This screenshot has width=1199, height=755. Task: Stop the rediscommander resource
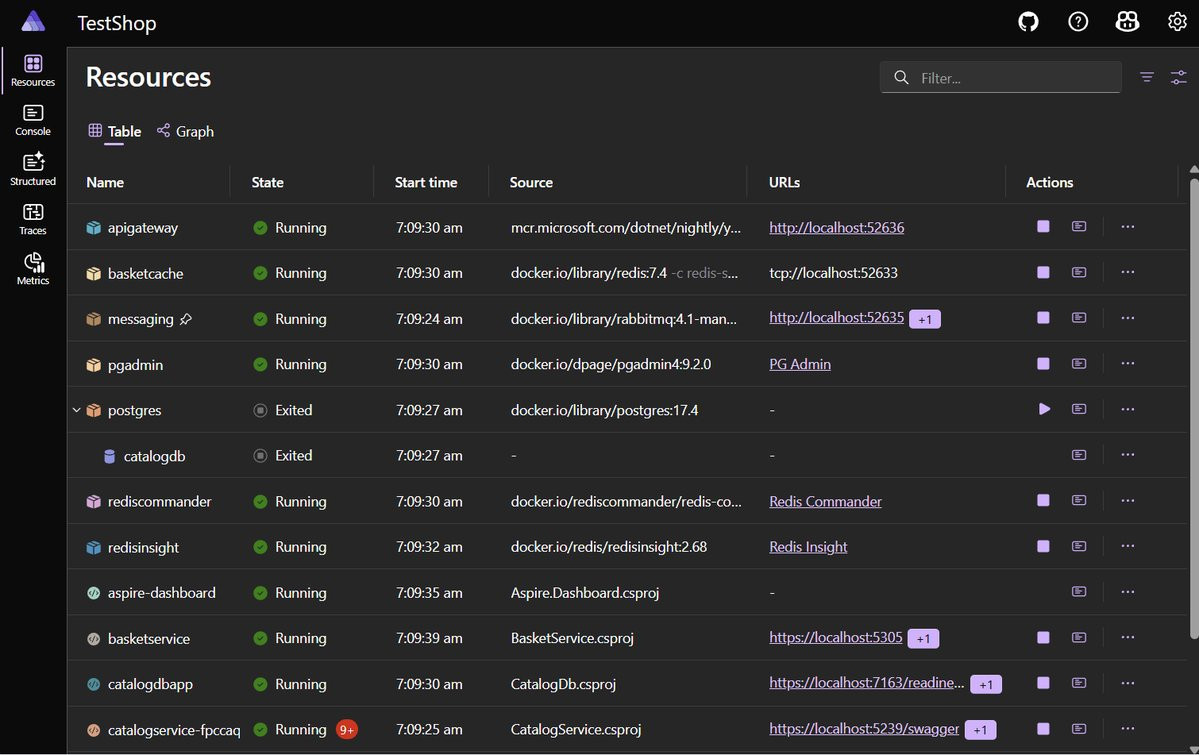(1043, 500)
